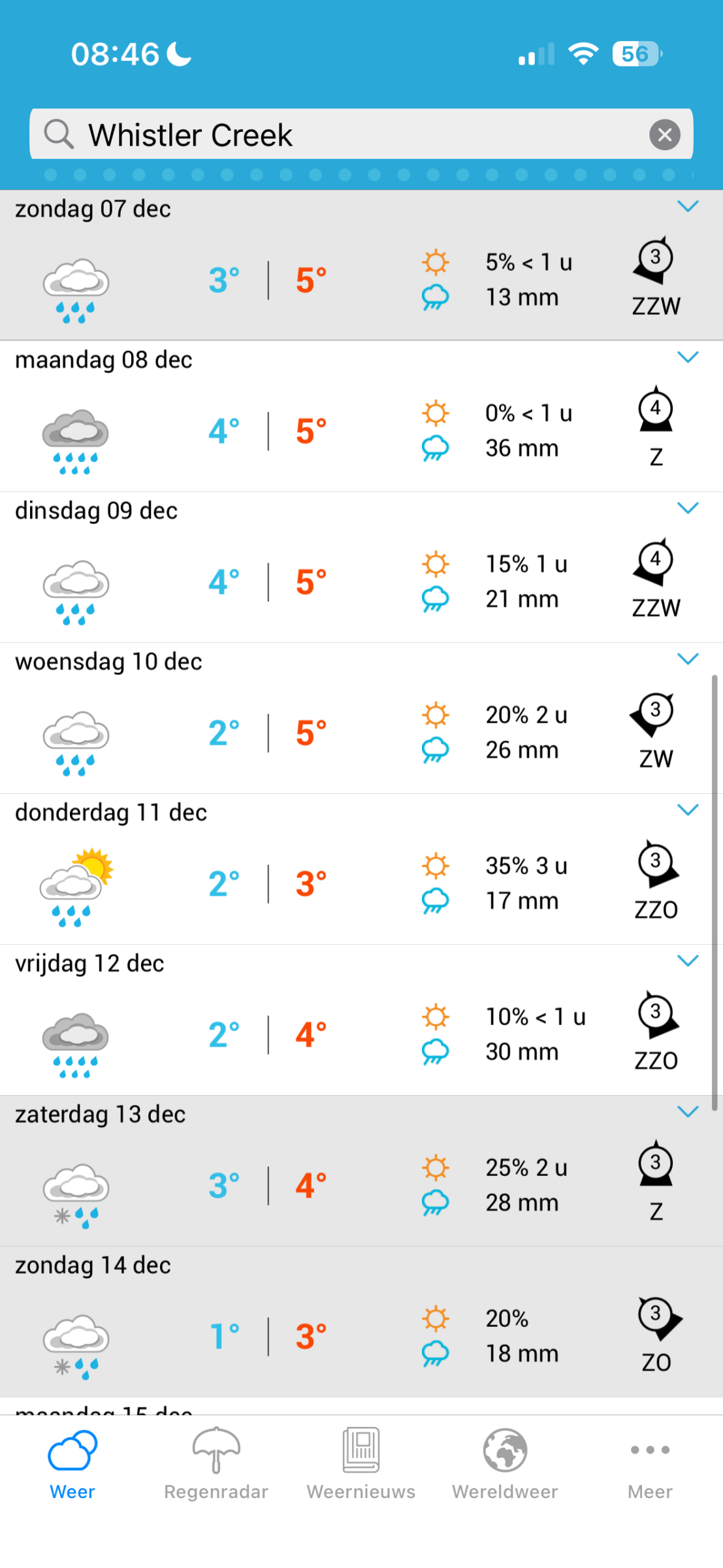The width and height of the screenshot is (723, 1568).
Task: Expand donderdag 11 dec forecast chevron
Action: (x=688, y=810)
